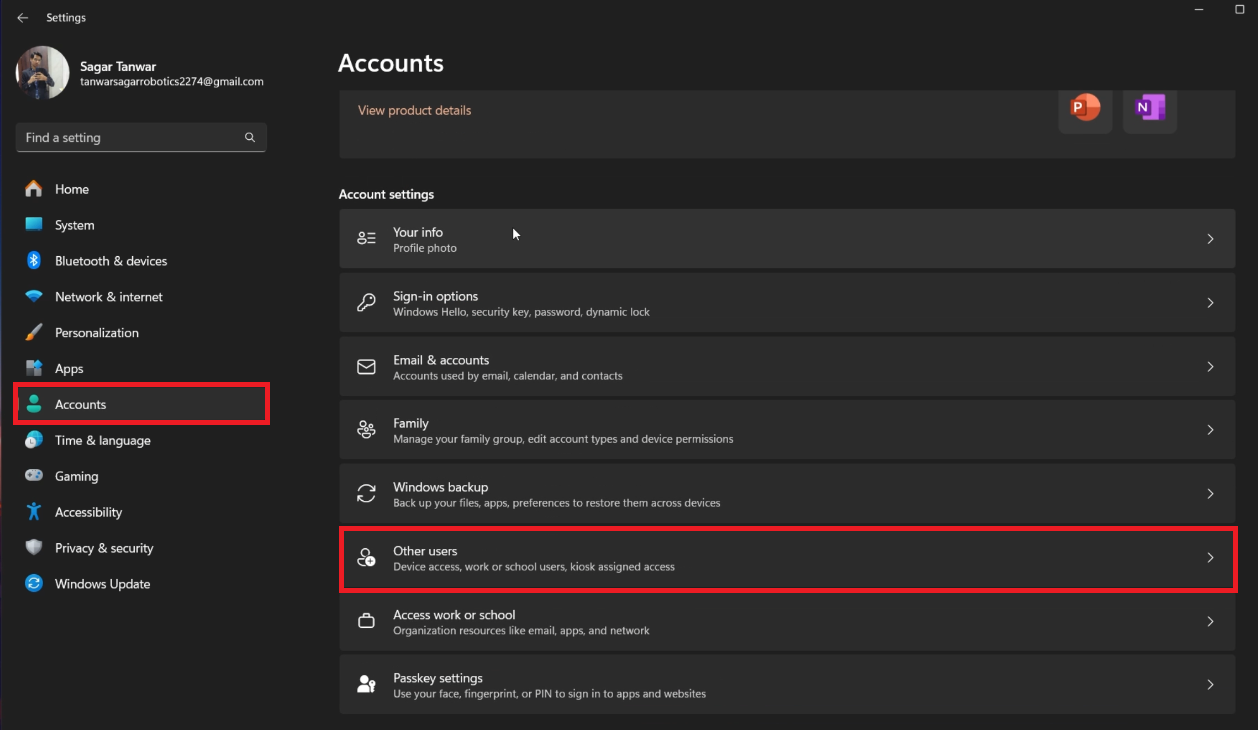Open Windows Update settings
The width and height of the screenshot is (1258, 730).
point(102,584)
